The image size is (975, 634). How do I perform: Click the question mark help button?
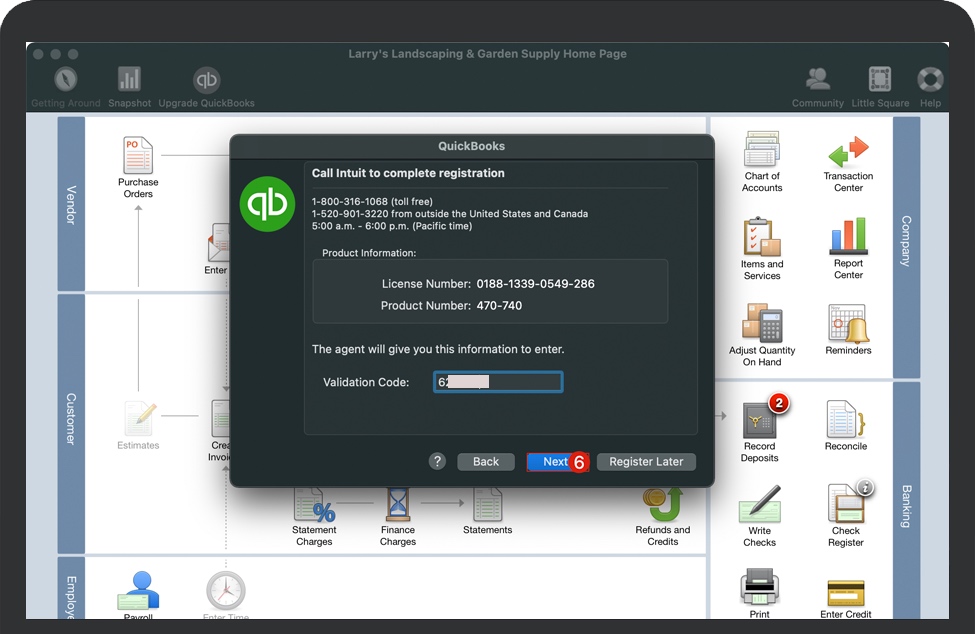tap(437, 462)
